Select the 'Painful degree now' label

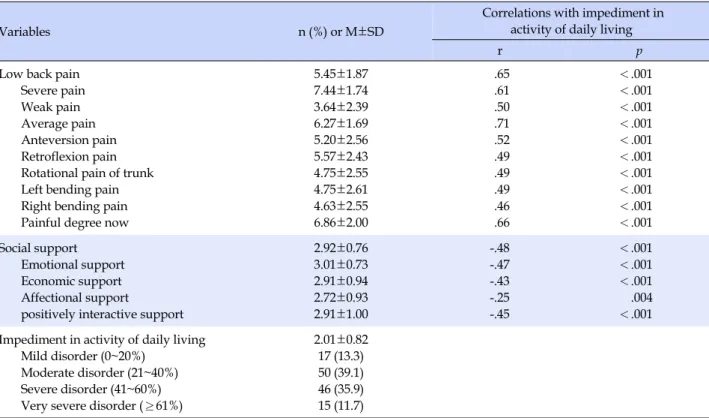75,223
